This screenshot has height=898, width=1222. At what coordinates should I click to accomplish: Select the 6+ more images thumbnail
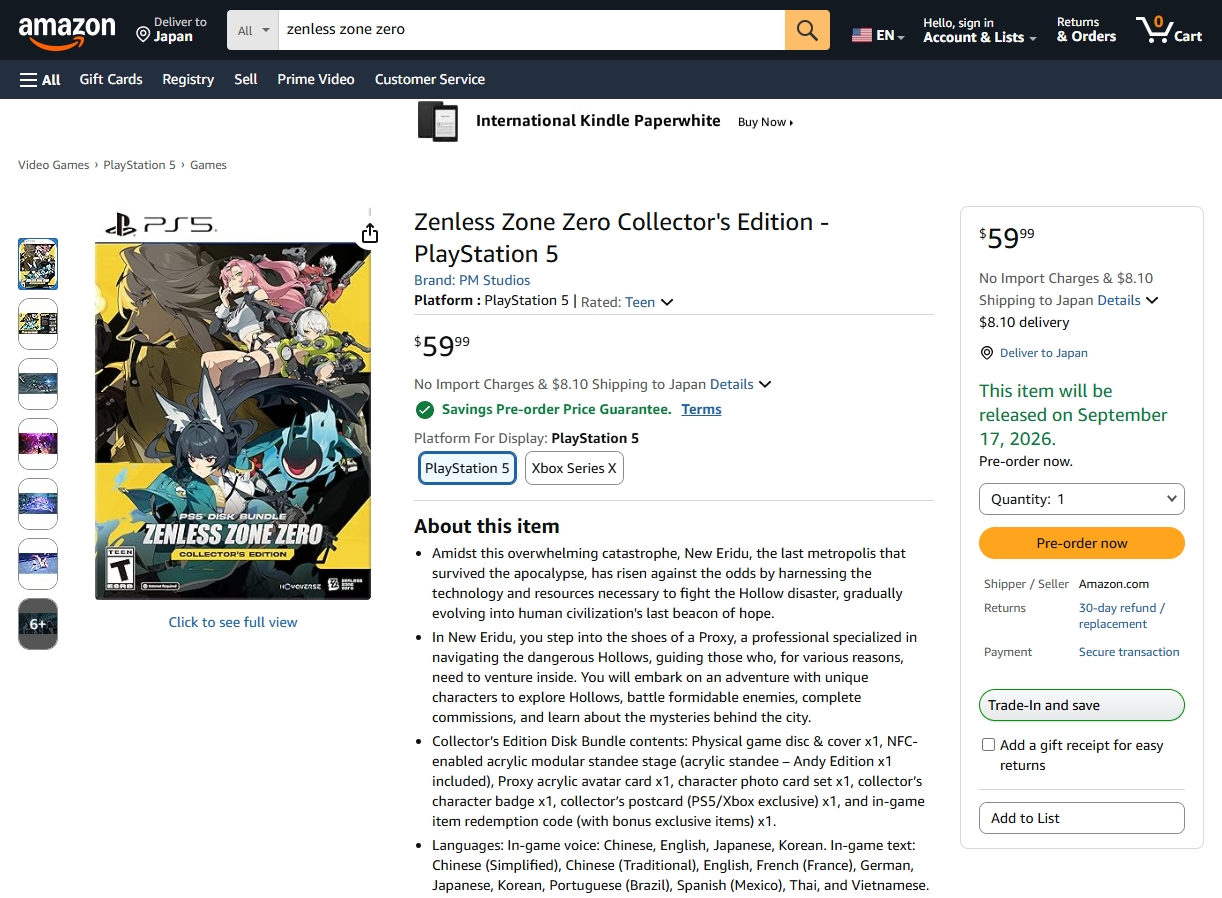tap(38, 624)
